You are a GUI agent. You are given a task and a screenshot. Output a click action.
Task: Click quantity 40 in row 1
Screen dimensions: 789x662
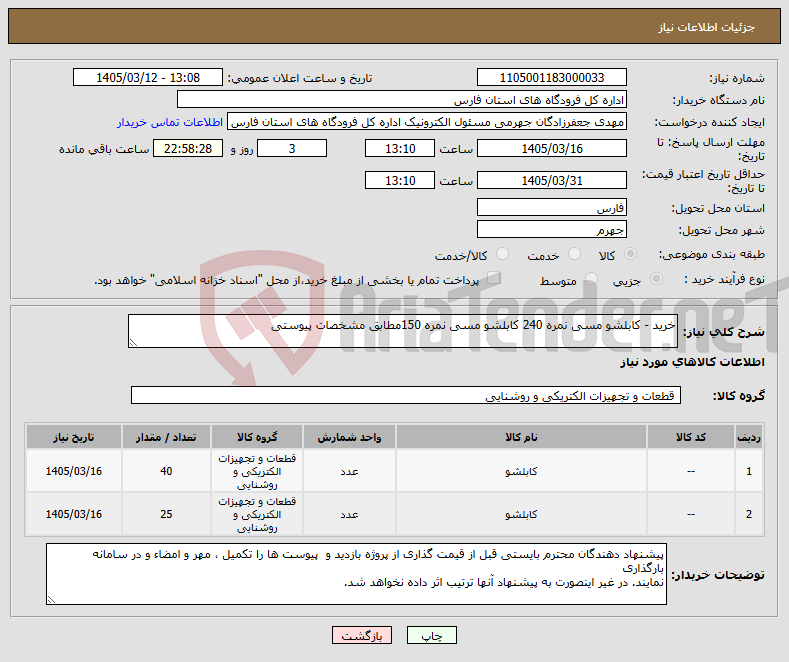click(166, 471)
